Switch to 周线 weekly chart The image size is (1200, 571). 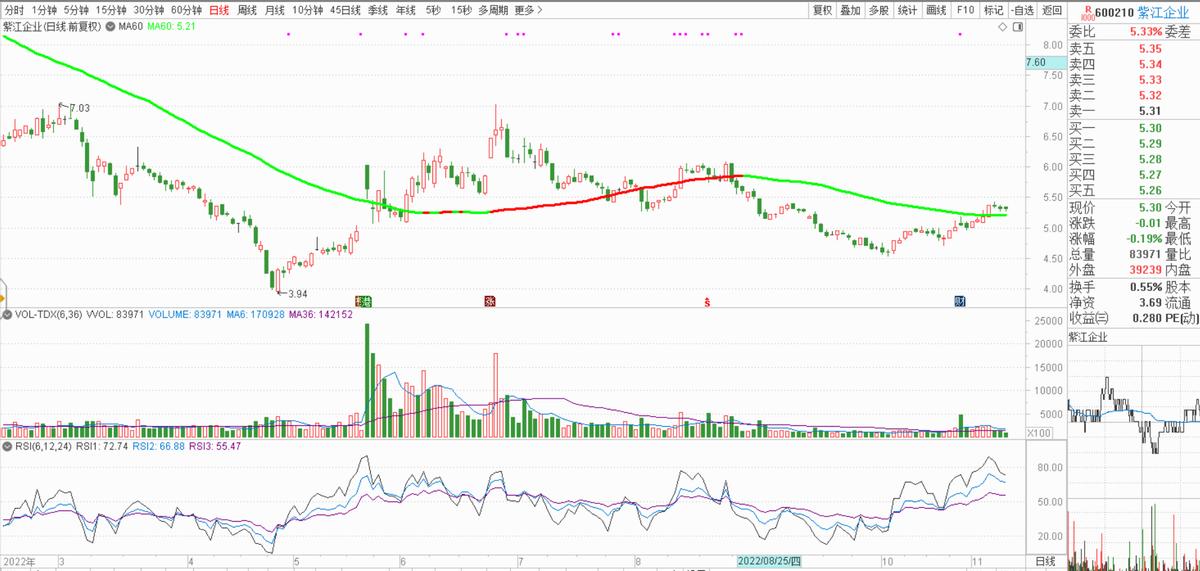coord(248,9)
